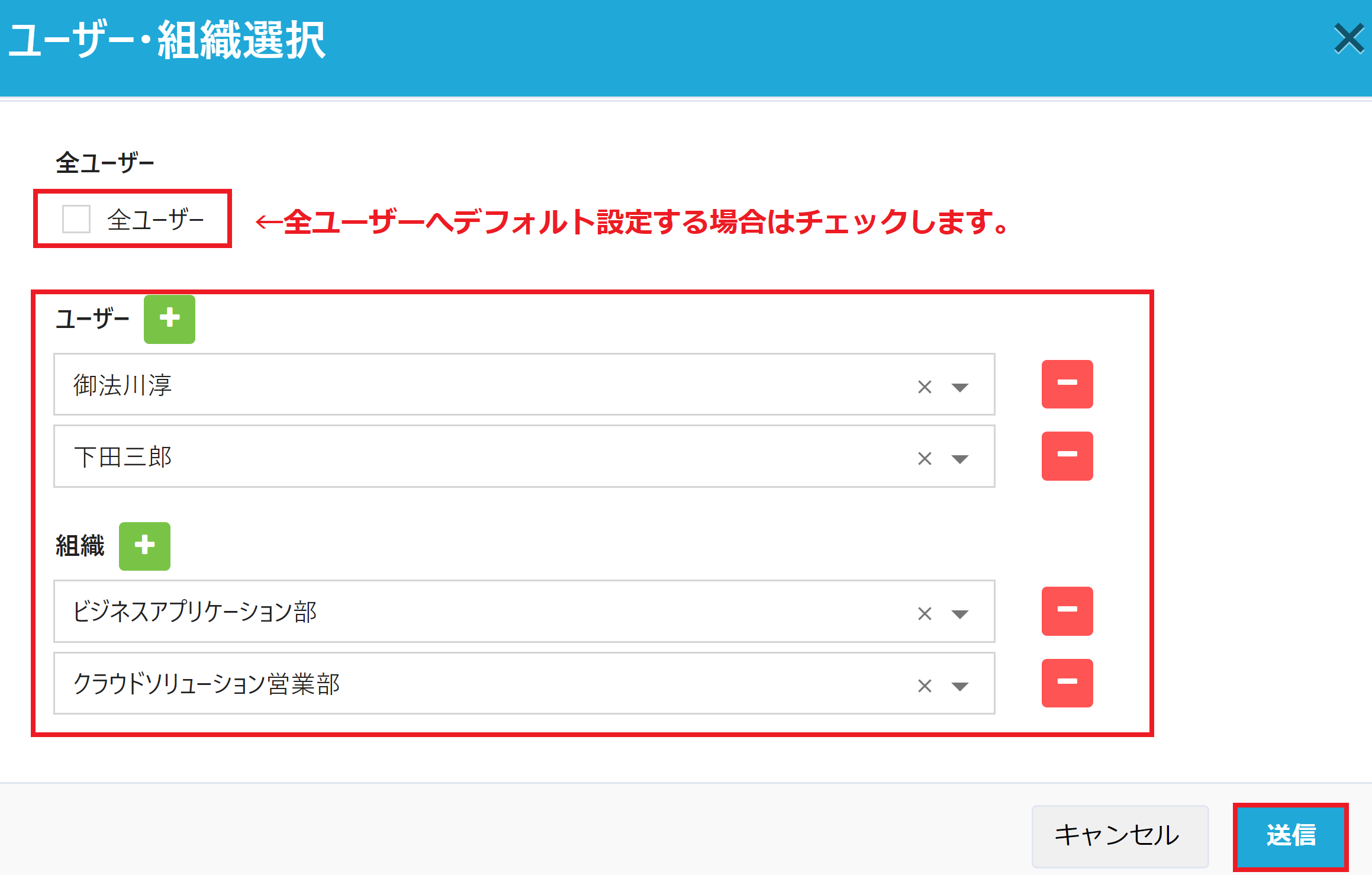The width and height of the screenshot is (1372, 875).
Task: Clear 下田三郎 using the × icon
Action: coord(924,458)
